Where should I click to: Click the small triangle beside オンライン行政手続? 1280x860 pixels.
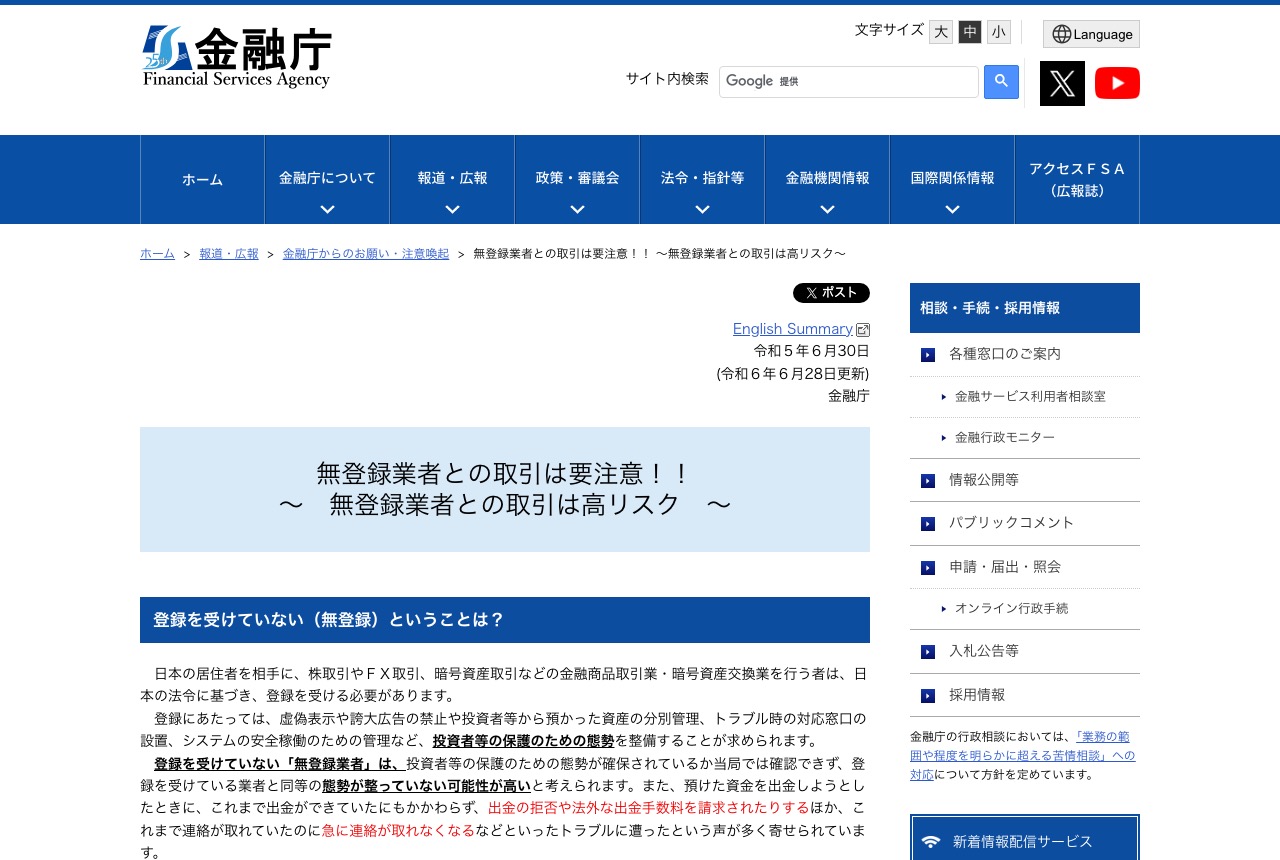[944, 609]
